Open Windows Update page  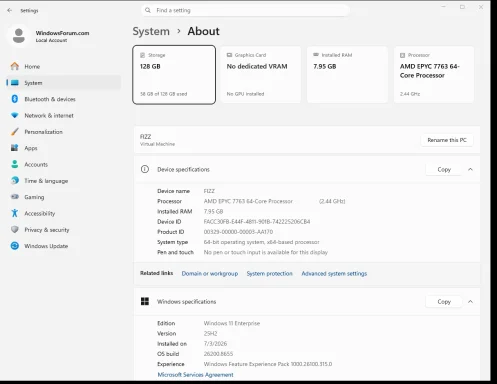[63, 246]
